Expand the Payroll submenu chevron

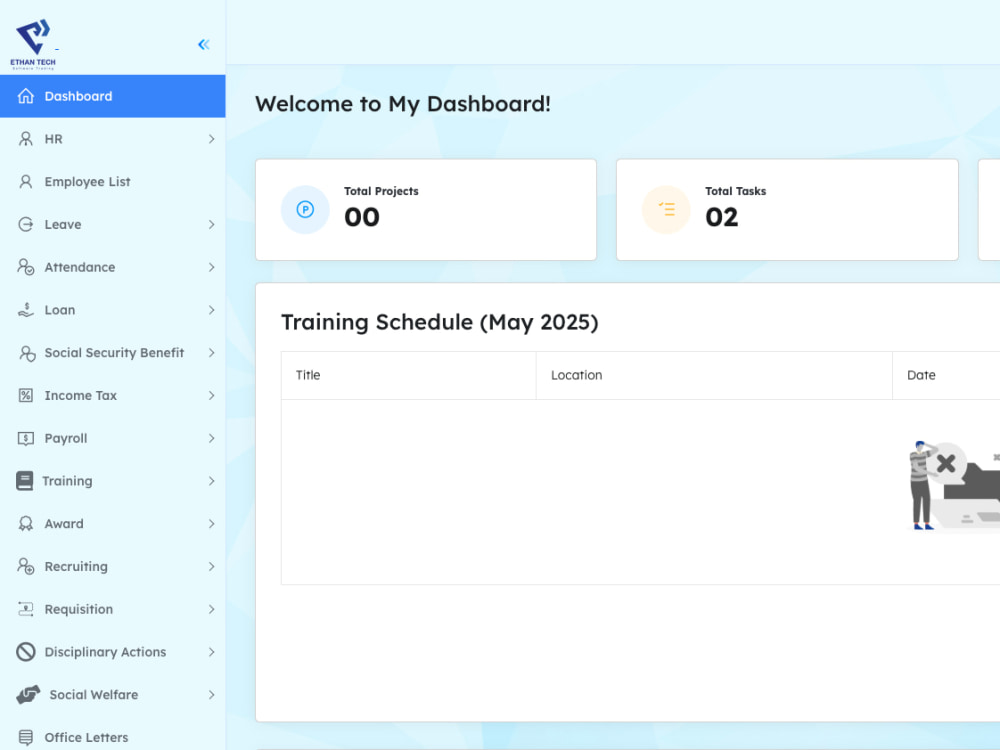[212, 438]
